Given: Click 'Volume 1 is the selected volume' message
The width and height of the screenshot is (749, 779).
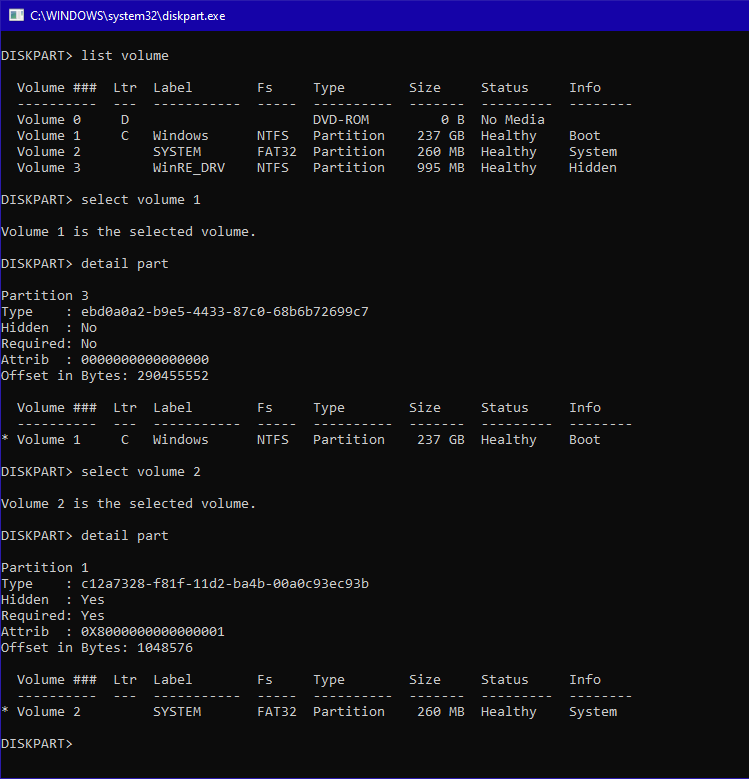Looking at the screenshot, I should click(x=128, y=232).
